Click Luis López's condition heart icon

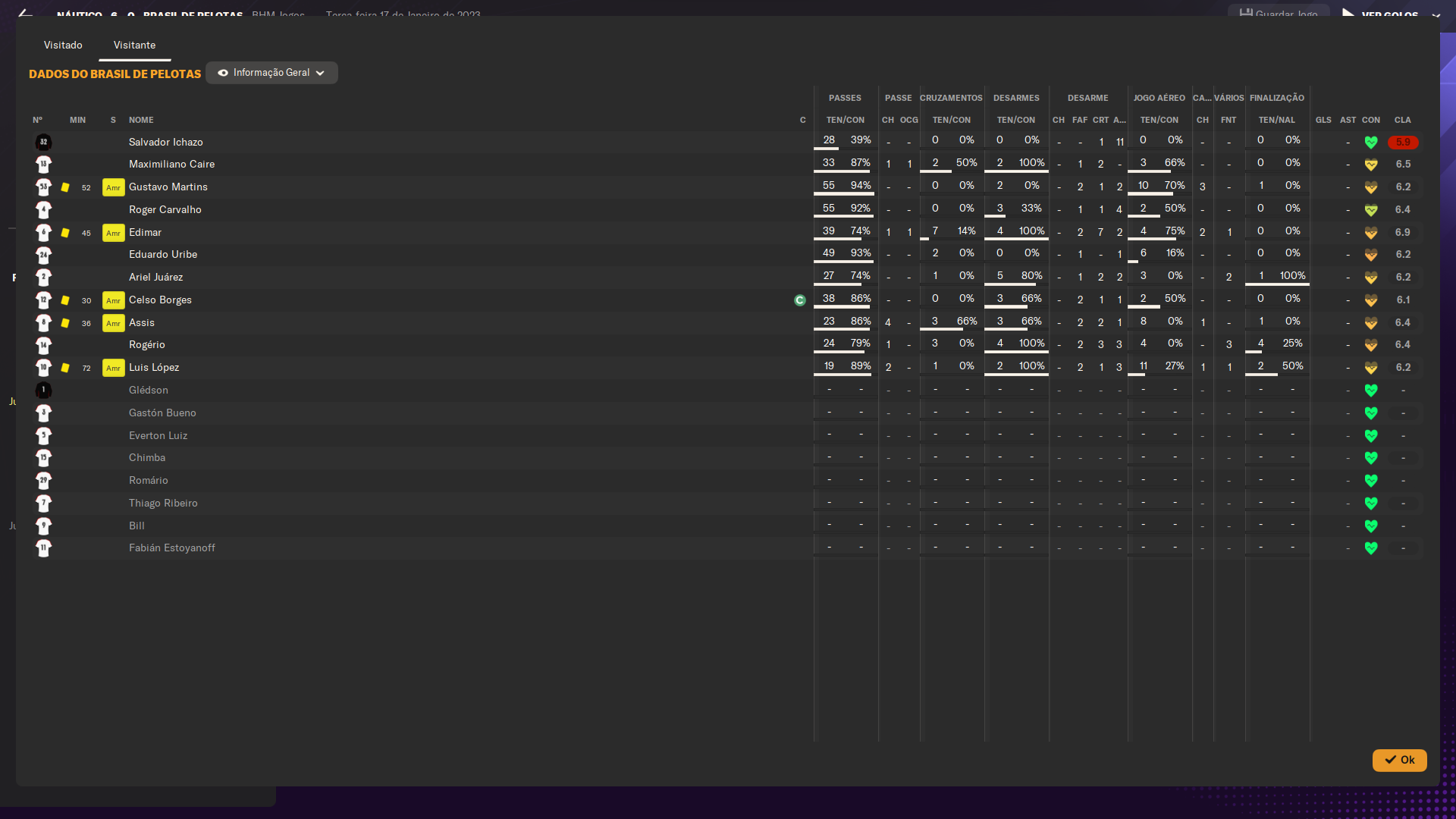(x=1371, y=368)
